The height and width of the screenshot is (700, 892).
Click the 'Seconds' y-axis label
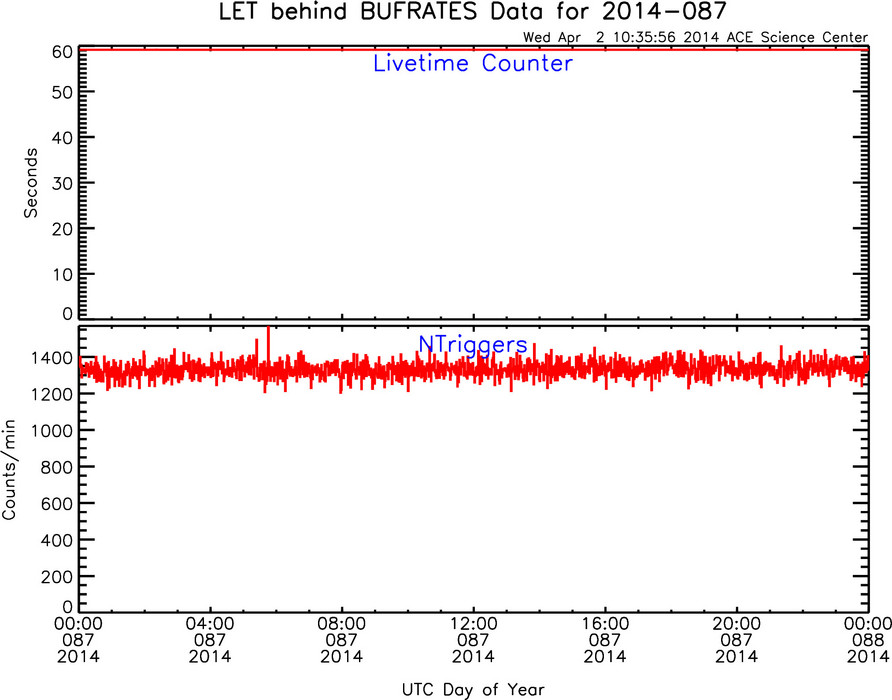[x=31, y=183]
